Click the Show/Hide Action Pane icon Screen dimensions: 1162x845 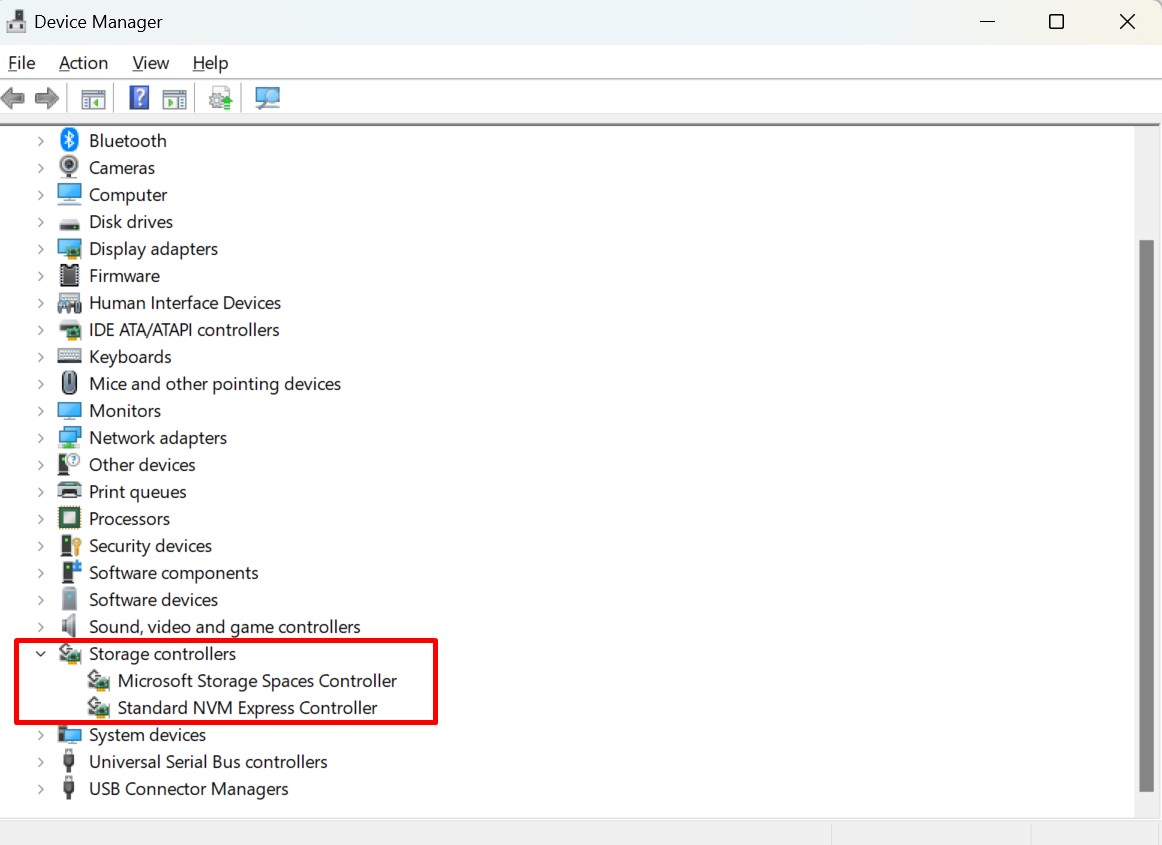[175, 99]
